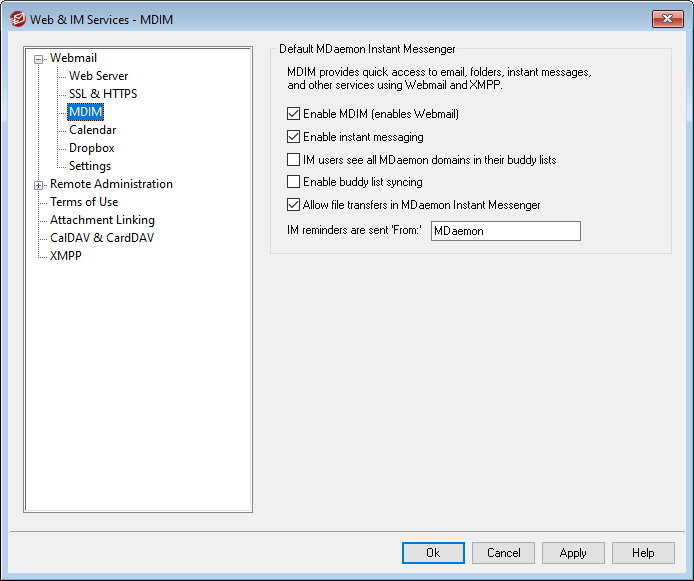The image size is (694, 581).
Task: Select Web Server in the tree
Action: point(98,76)
